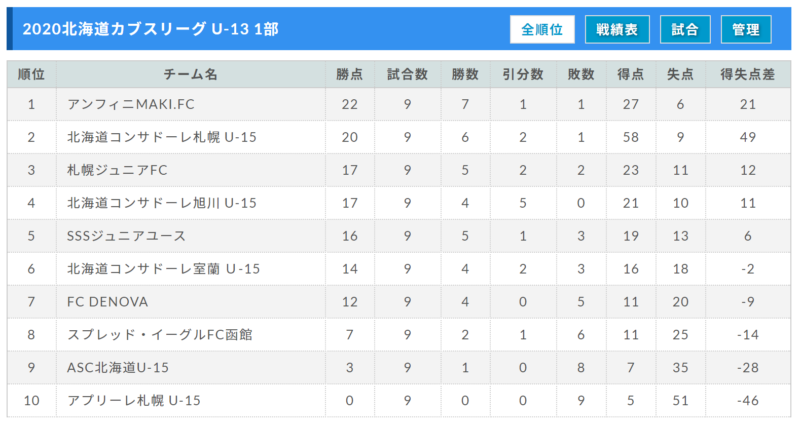Click 北海道コンサドーレ旭川 U-15 team name
Image resolution: width=800 pixels, height=427 pixels.
(162, 203)
